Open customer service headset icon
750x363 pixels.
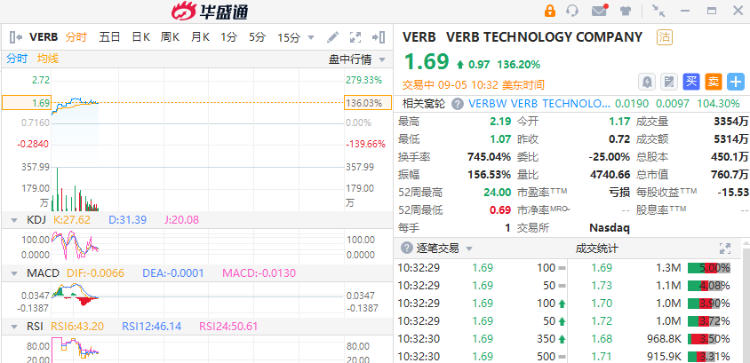point(572,11)
